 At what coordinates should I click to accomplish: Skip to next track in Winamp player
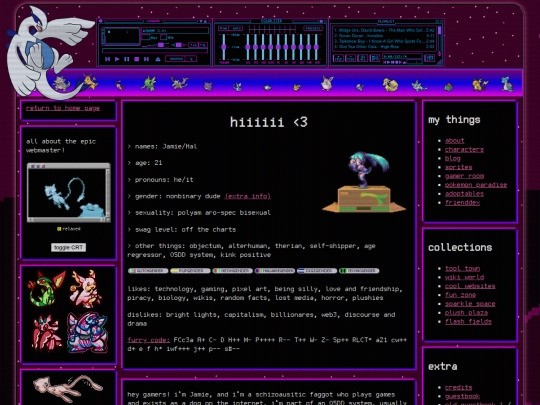tap(146, 59)
